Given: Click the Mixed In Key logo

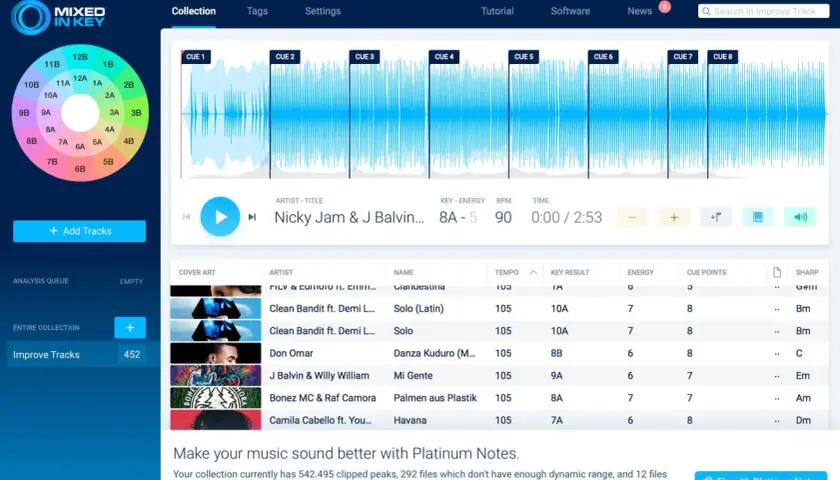Looking at the screenshot, I should 58,17.
